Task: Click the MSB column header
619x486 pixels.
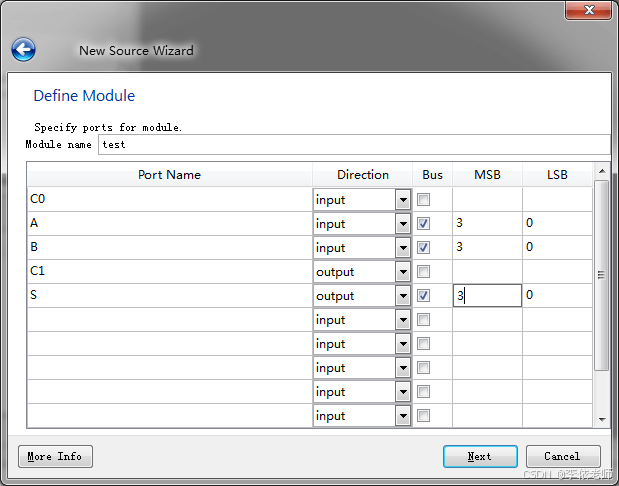Action: [487, 175]
